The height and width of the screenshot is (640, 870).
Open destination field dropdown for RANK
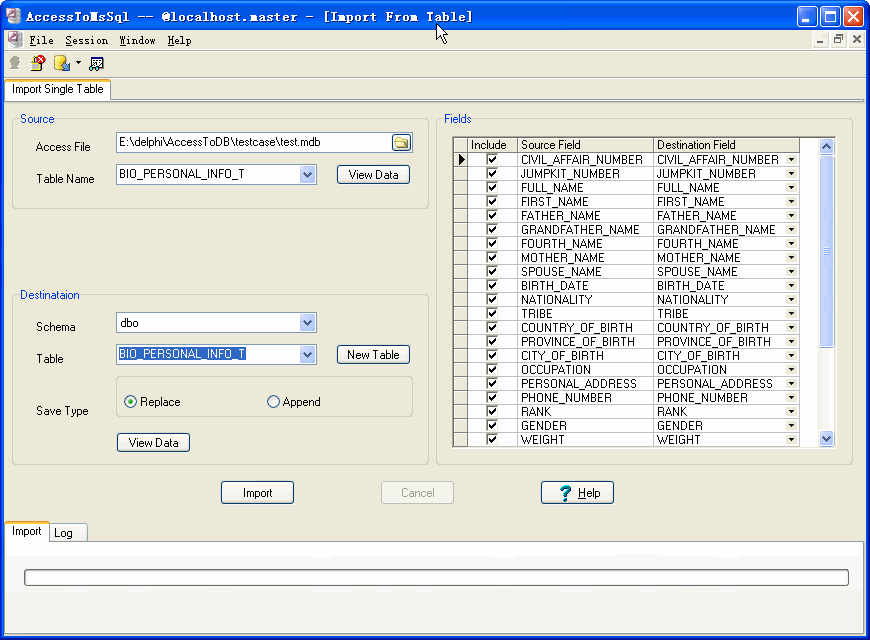792,411
